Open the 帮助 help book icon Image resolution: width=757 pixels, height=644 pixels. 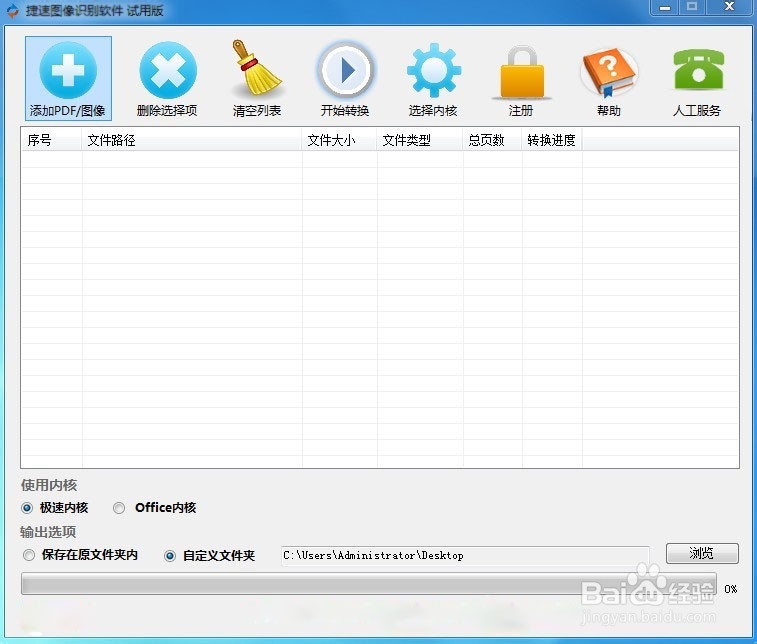pyautogui.click(x=609, y=71)
